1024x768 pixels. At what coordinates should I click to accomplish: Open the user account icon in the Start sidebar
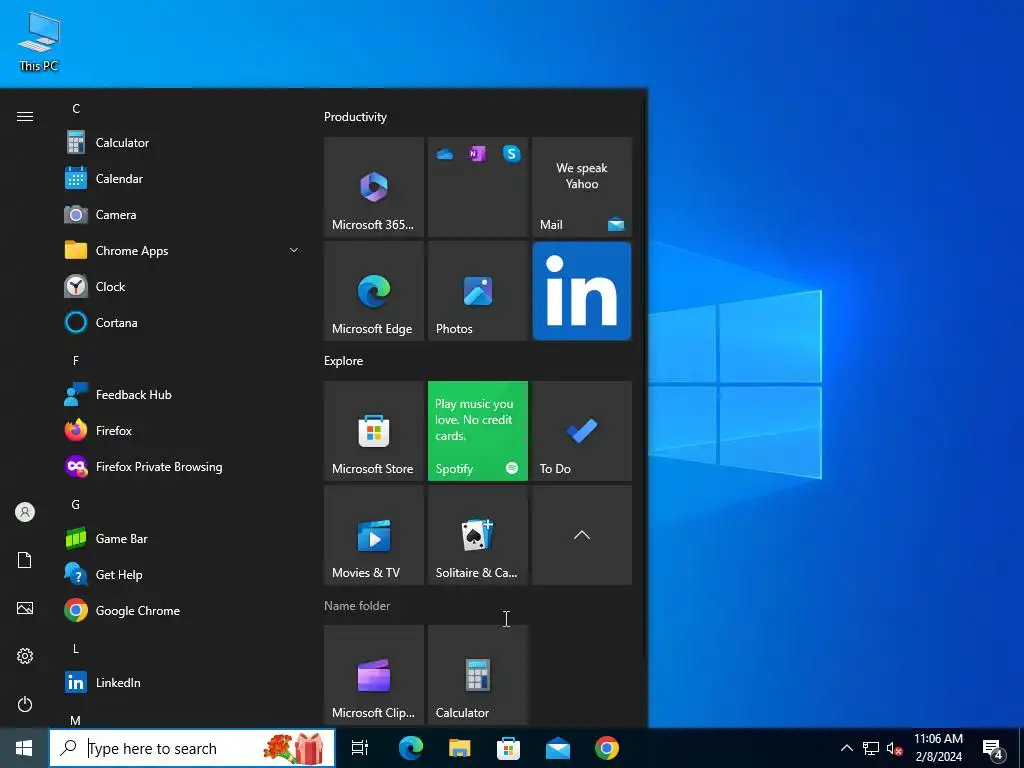point(25,512)
